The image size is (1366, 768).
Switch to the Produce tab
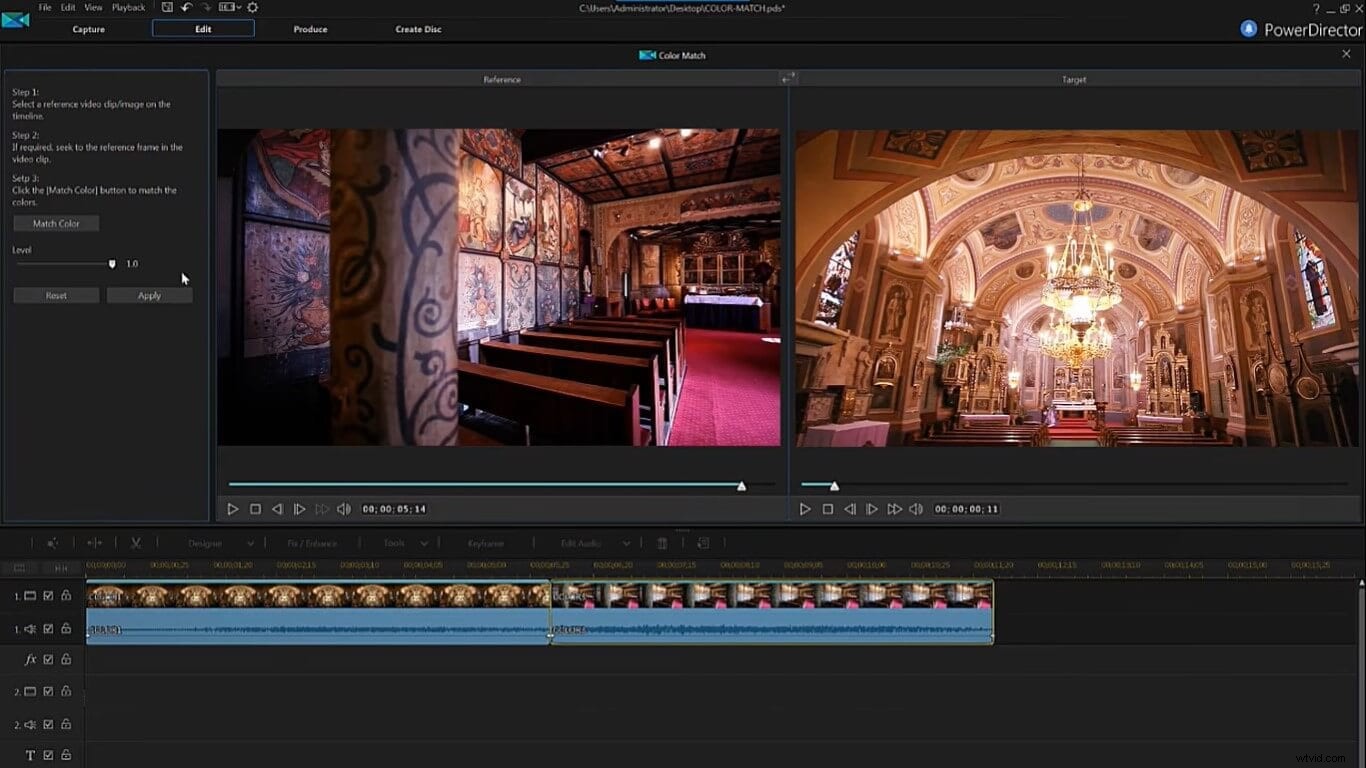310,29
